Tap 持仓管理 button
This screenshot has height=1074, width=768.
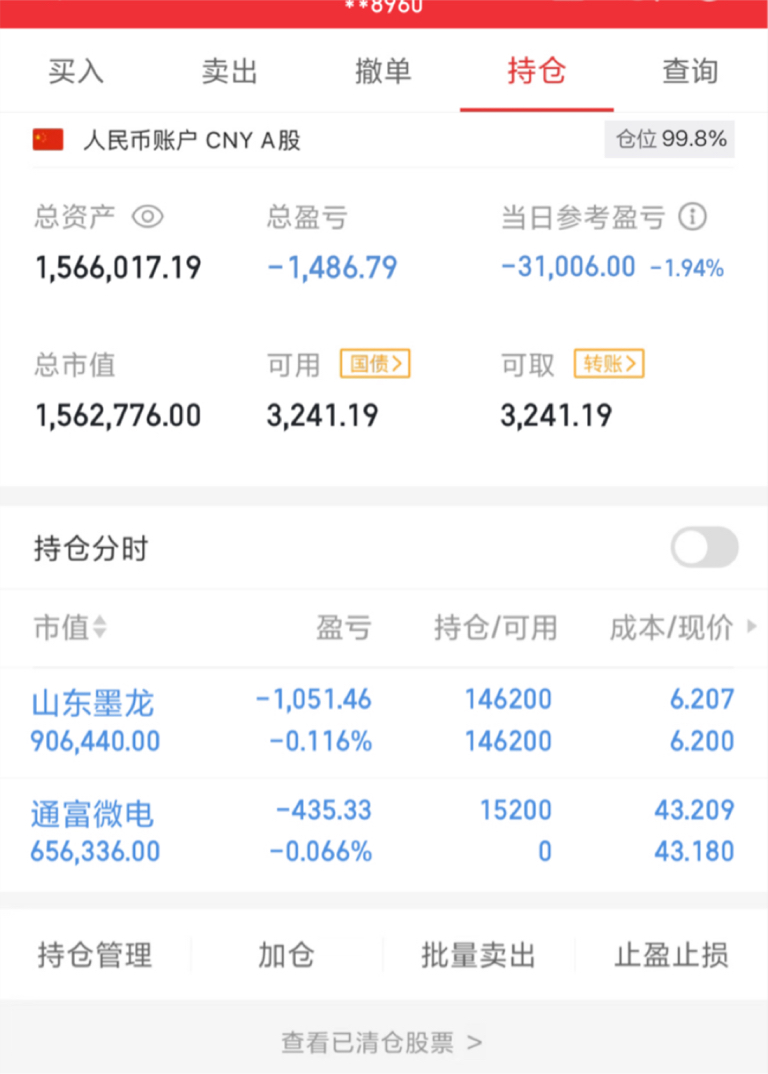pos(95,955)
